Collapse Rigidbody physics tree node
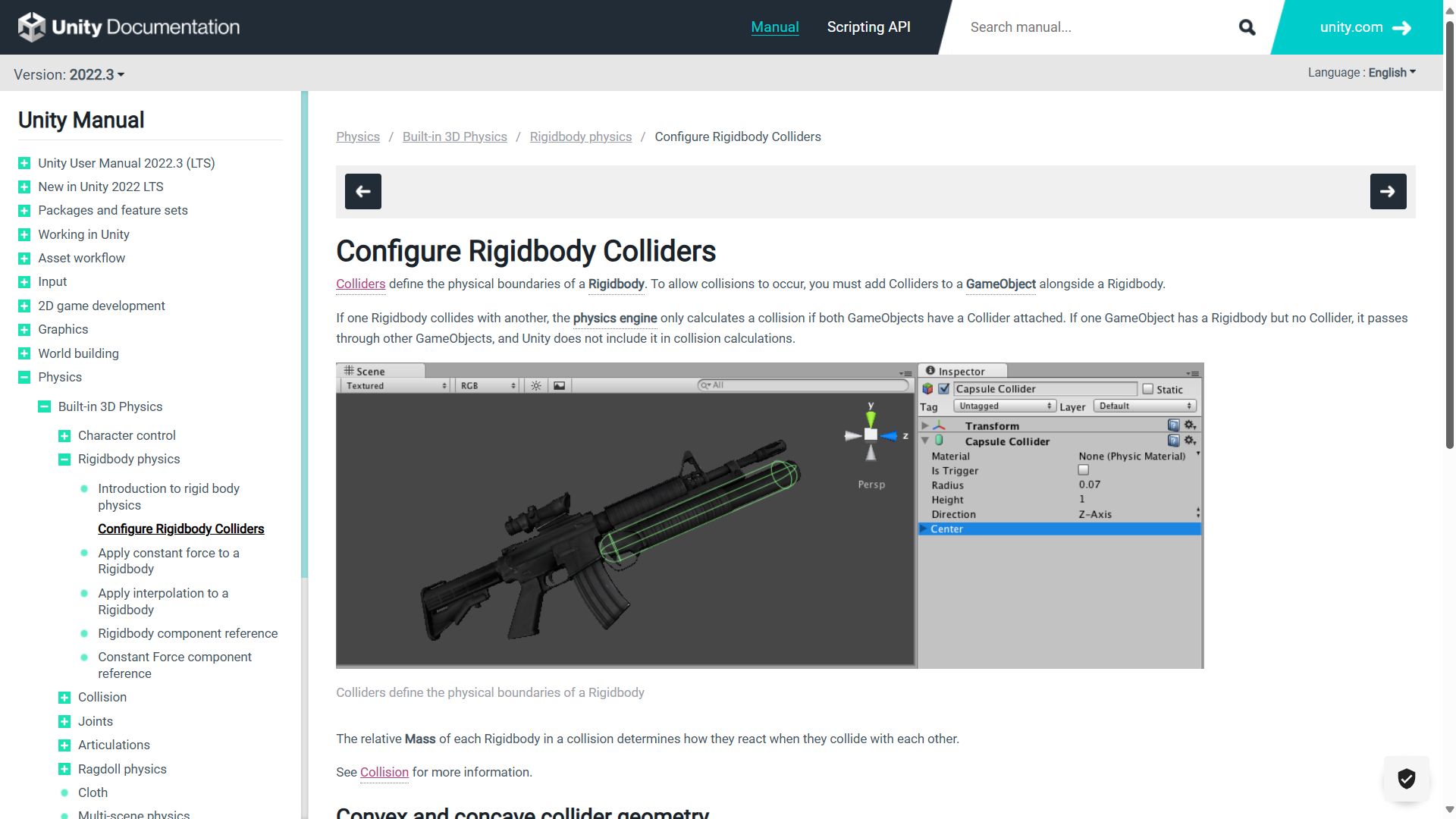This screenshot has width=1456, height=819. coord(64,460)
